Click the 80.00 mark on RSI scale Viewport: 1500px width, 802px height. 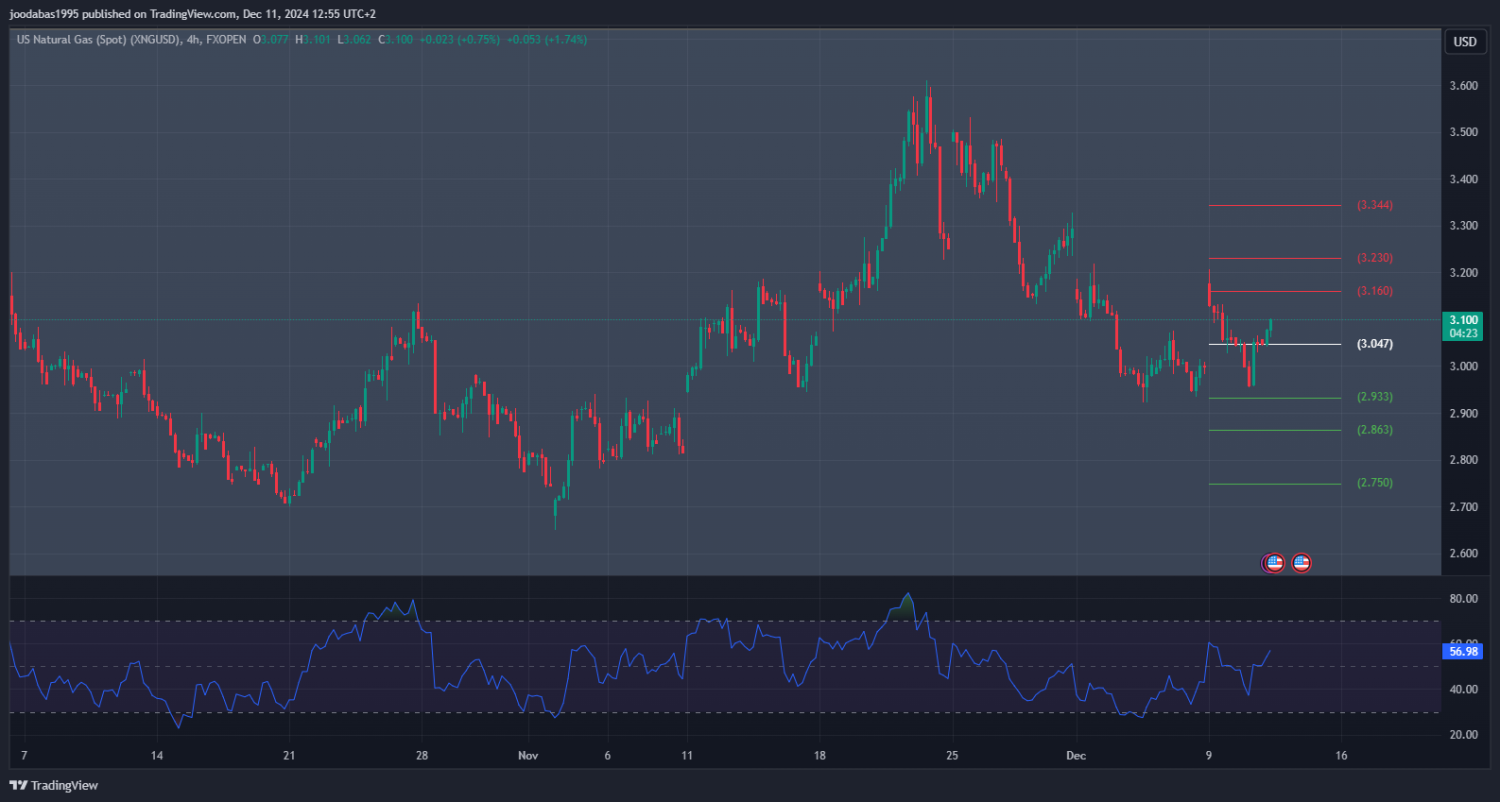(x=1464, y=599)
